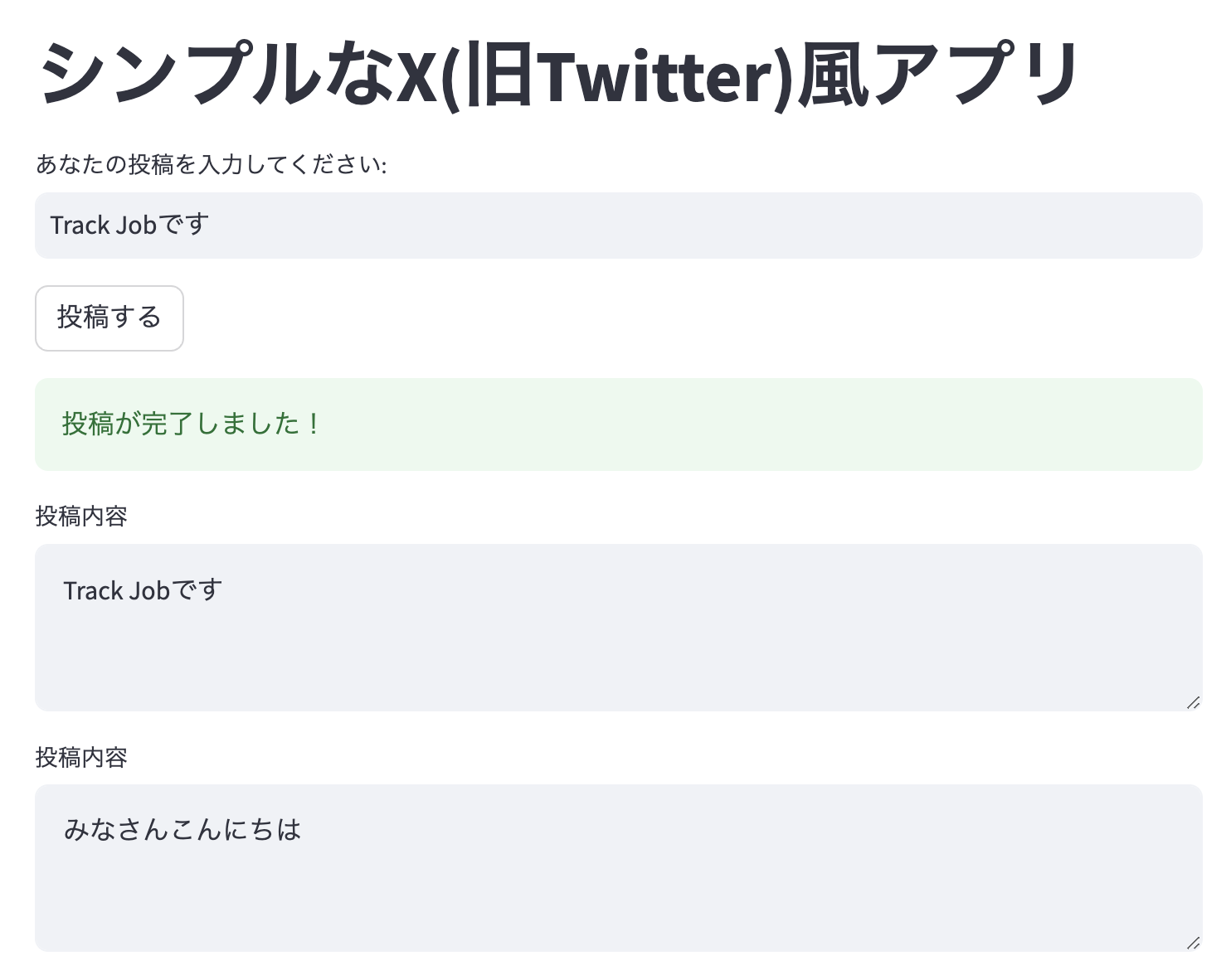Click the Track Jobです text in the first post
The height and width of the screenshot is (980, 1231).
pos(143,589)
